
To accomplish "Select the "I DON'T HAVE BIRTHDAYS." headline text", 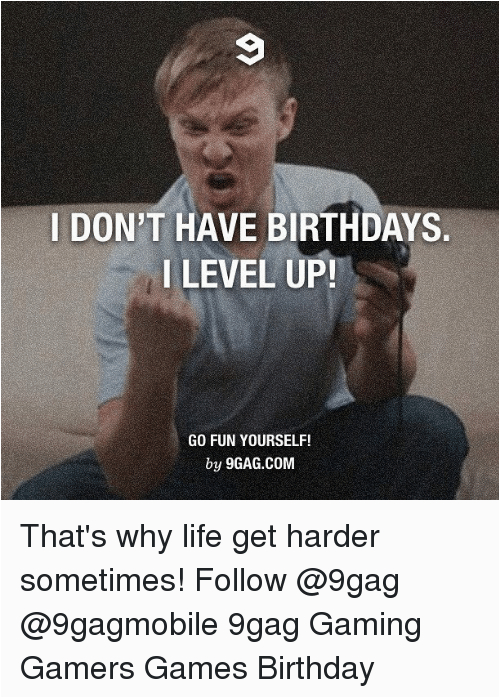I will pos(250,228).
